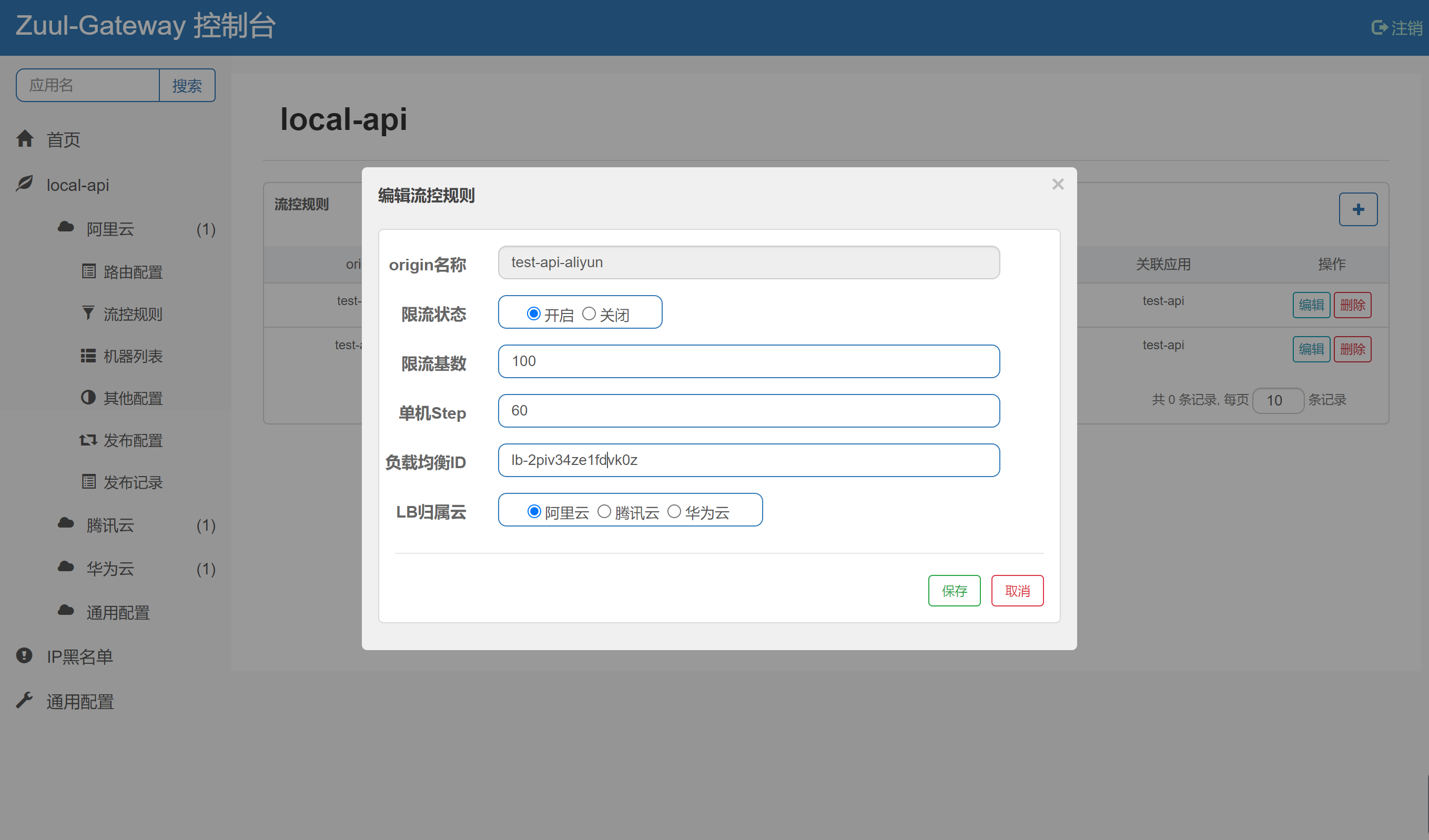Image resolution: width=1429 pixels, height=840 pixels.
Task: Click the logout icon beside 注销
Action: click(x=1380, y=27)
